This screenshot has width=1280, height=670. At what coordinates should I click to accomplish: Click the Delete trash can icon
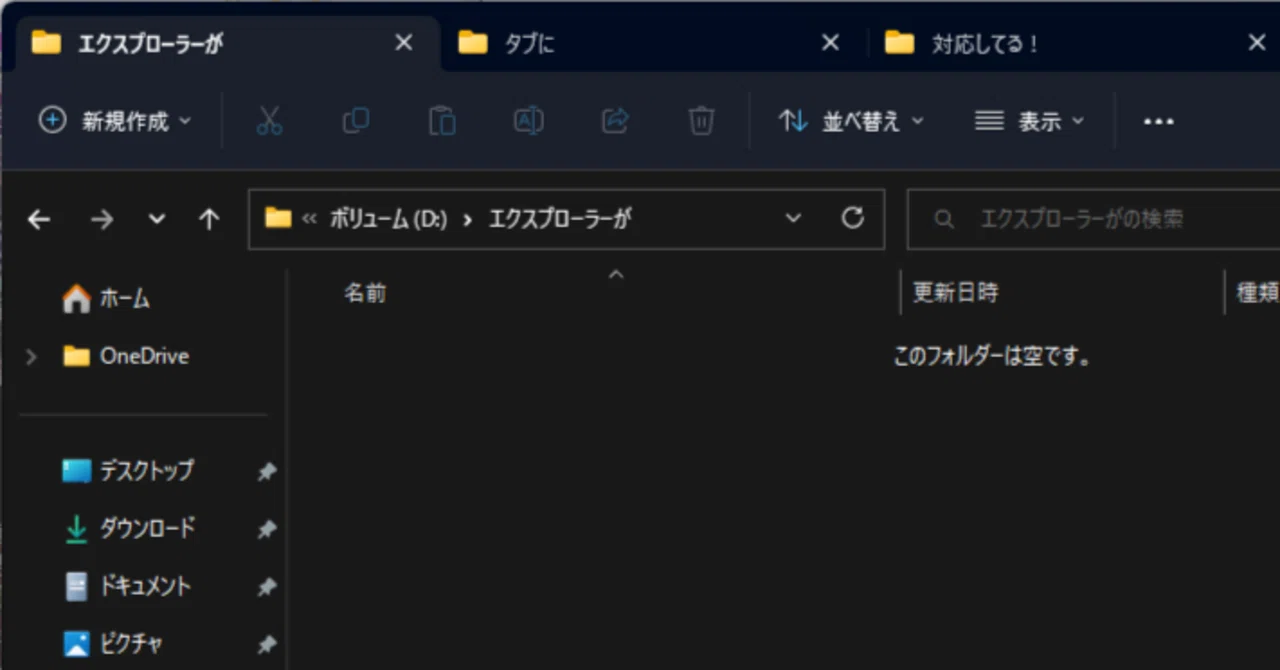point(701,121)
